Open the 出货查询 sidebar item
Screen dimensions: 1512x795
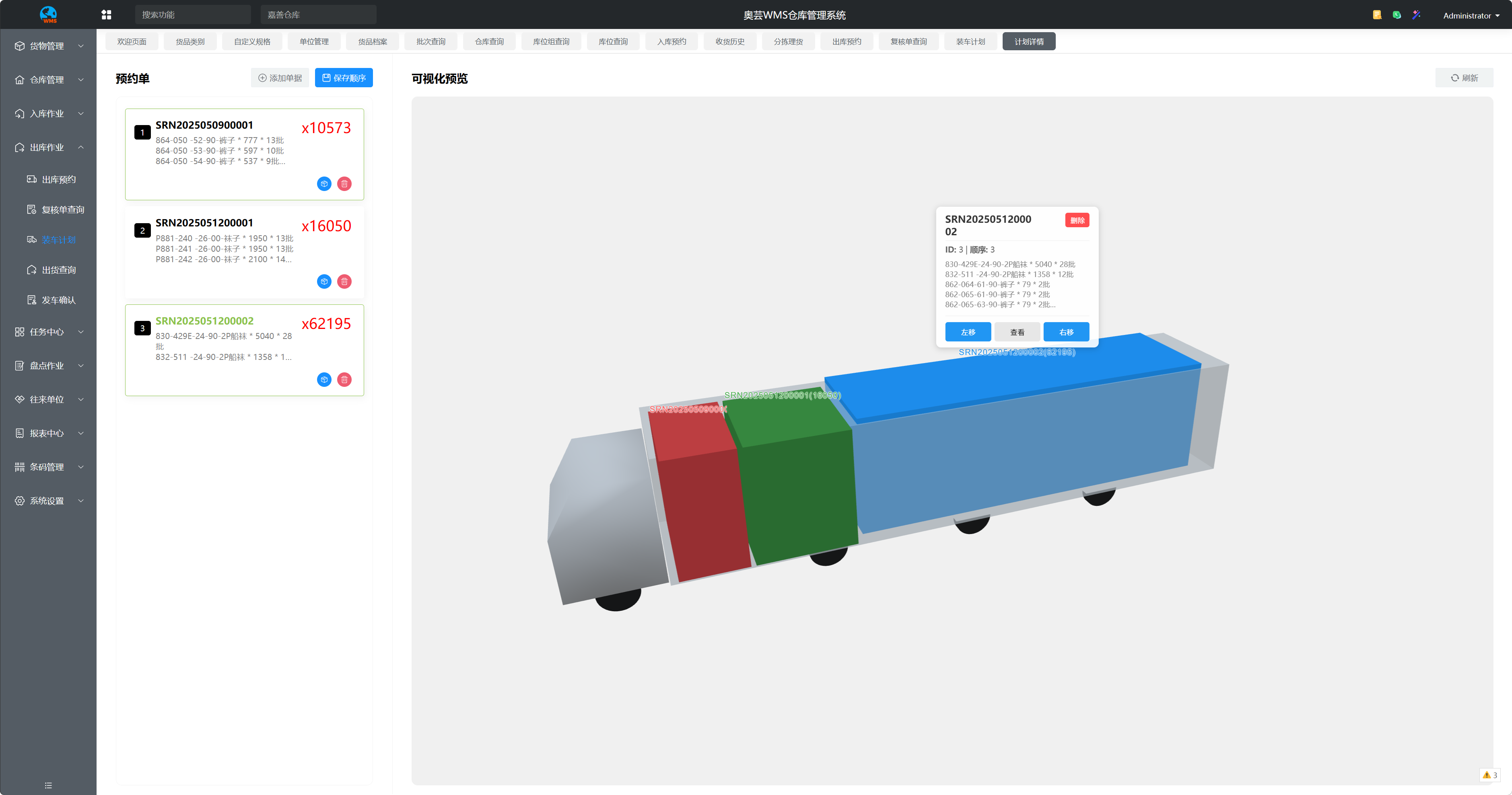(x=59, y=270)
